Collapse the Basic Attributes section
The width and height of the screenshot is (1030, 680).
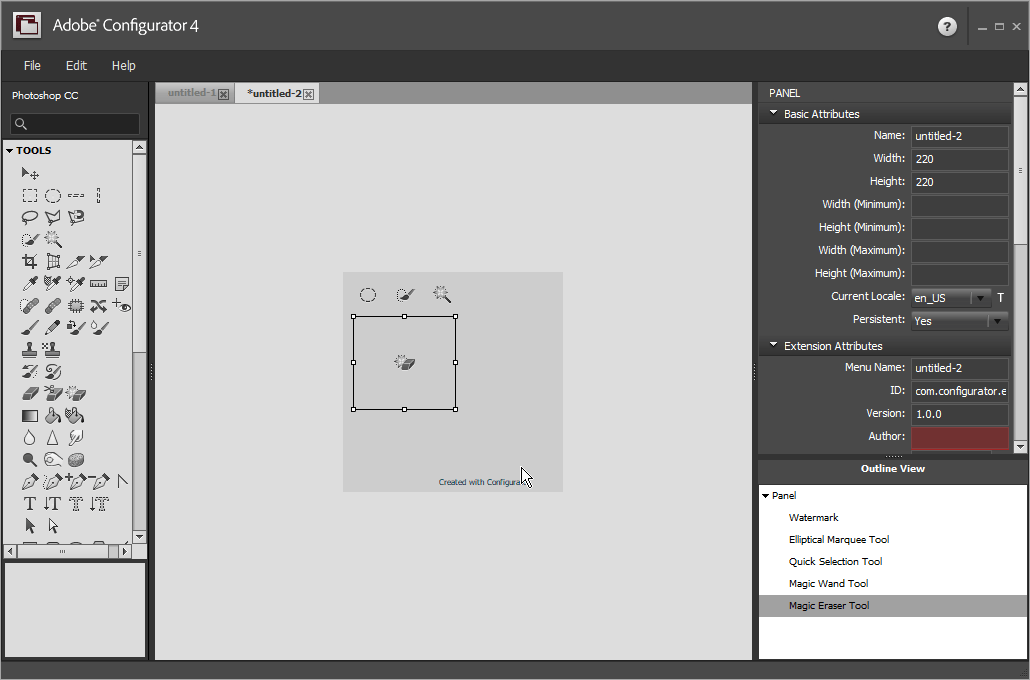[773, 113]
